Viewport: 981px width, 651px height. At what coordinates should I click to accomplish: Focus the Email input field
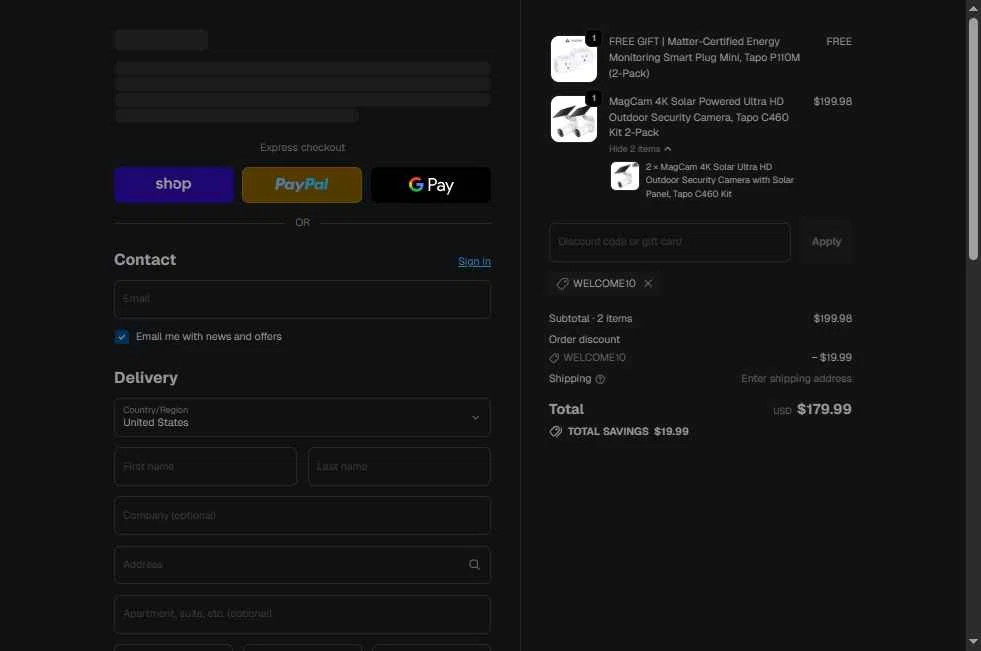click(303, 300)
